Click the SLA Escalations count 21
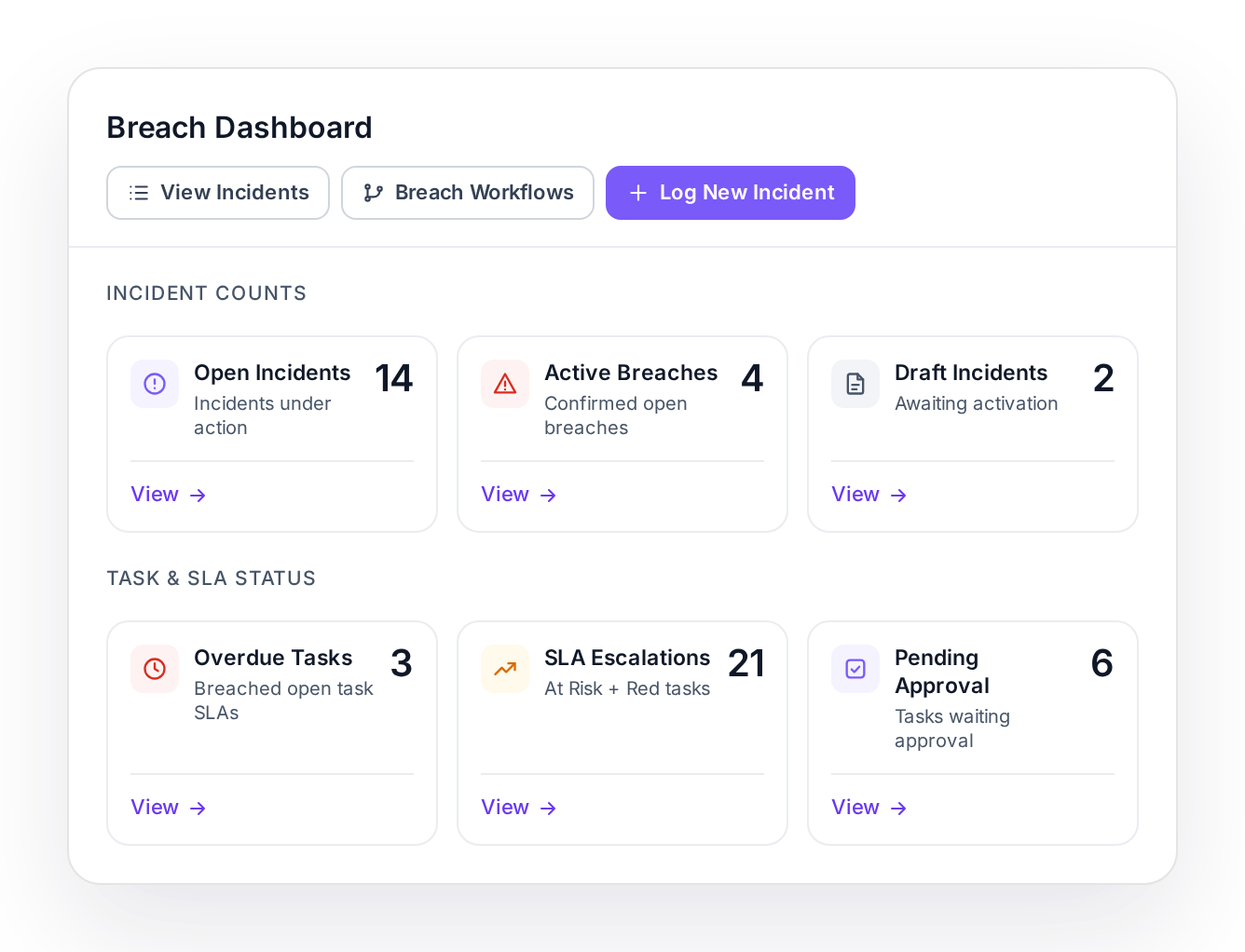Image resolution: width=1245 pixels, height=952 pixels. [746, 664]
